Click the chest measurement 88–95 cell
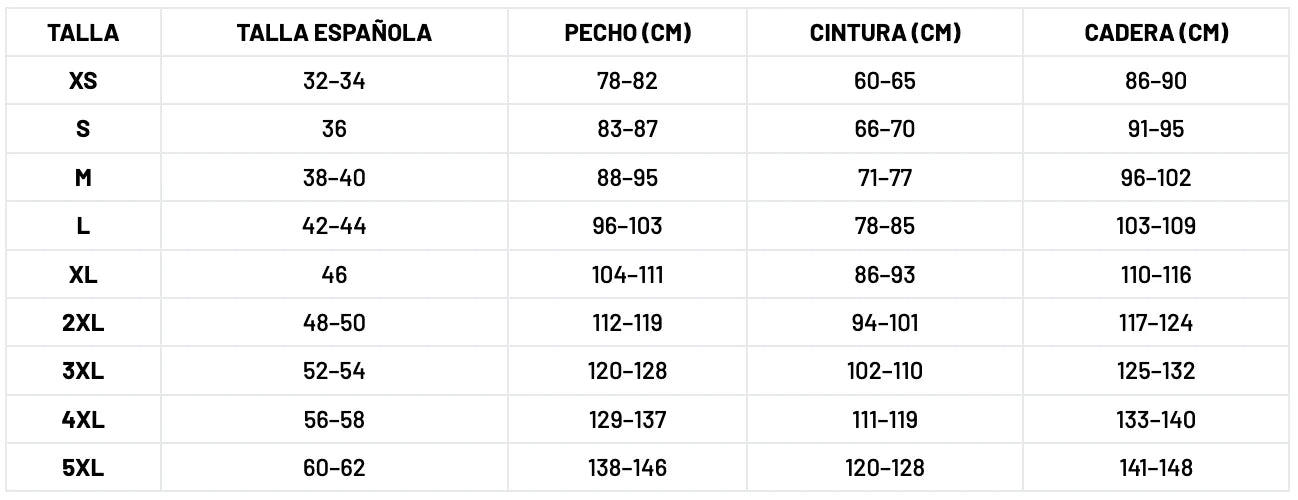The image size is (1298, 500). point(627,178)
